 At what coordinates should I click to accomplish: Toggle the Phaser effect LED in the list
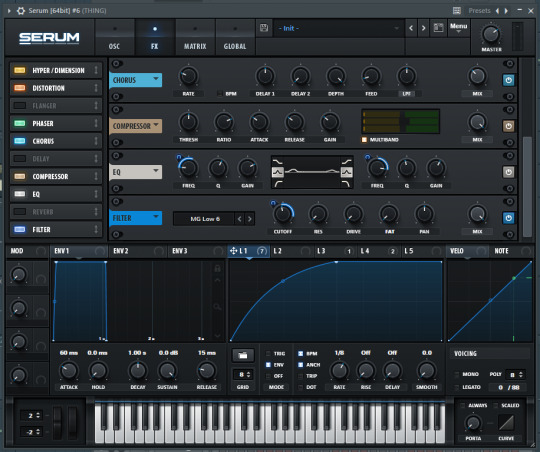pos(20,123)
